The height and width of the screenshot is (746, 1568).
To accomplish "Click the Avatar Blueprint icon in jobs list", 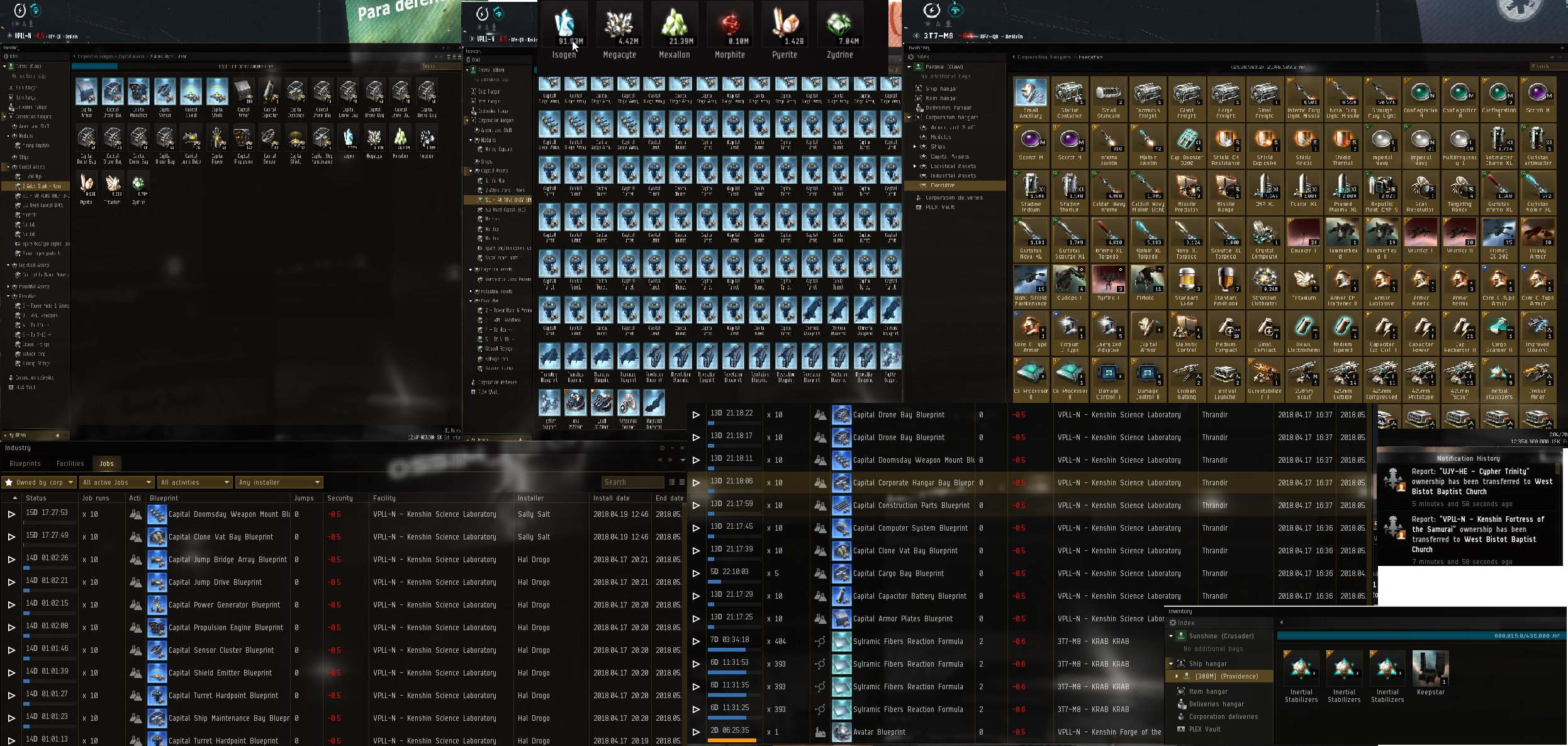I will (842, 732).
